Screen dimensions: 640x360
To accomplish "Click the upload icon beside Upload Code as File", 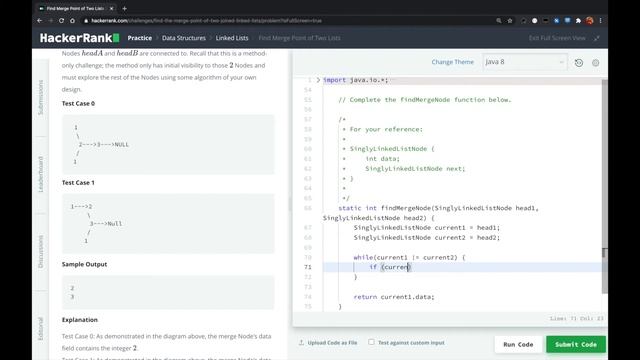I will [301, 342].
